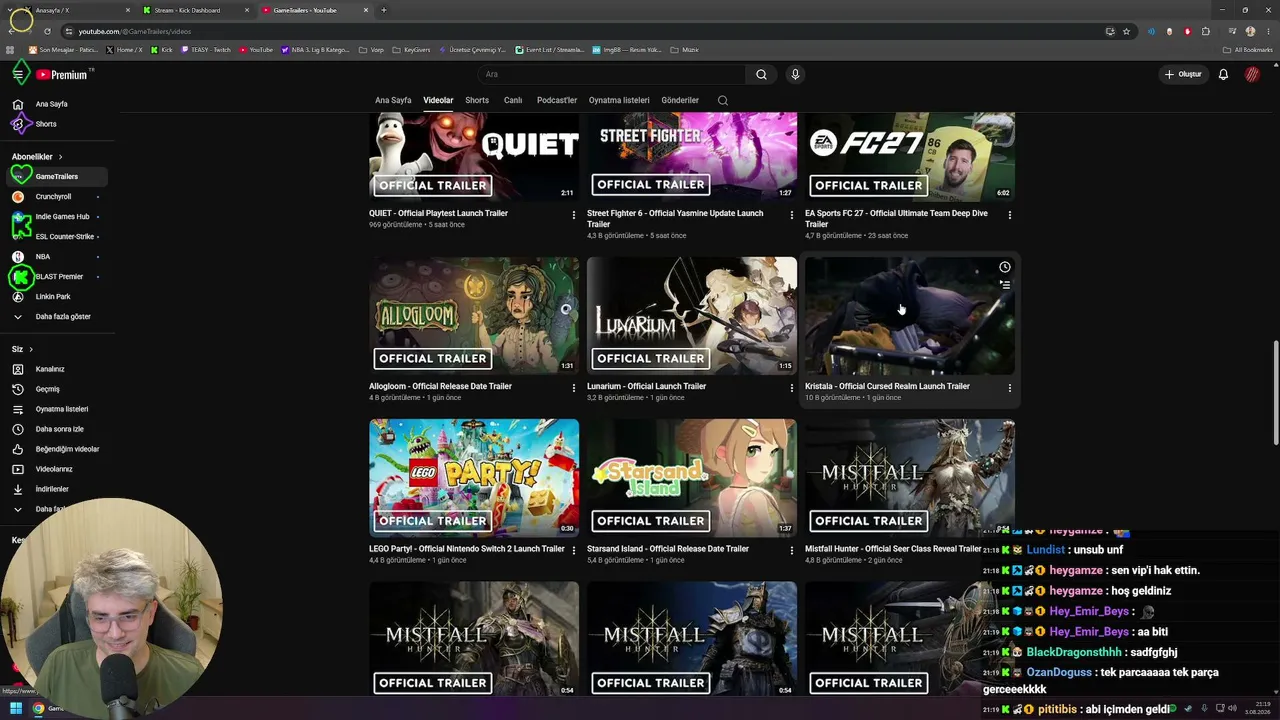Open the Gönderiler channel tab
Viewport: 1280px width, 720px height.
(680, 100)
